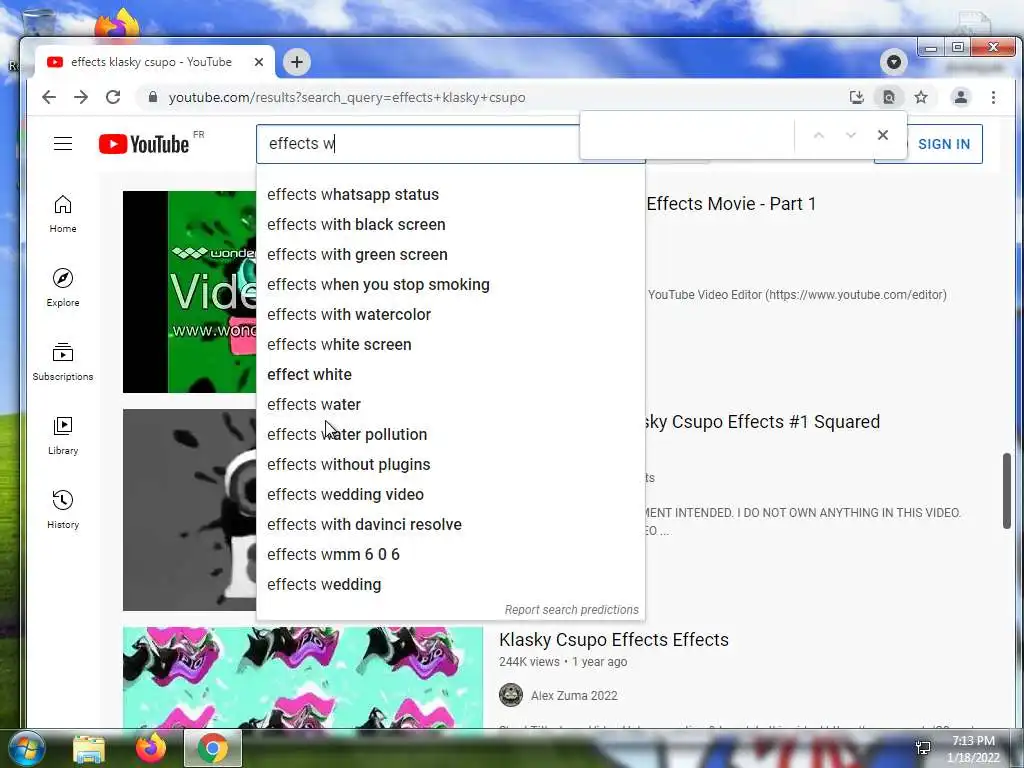The height and width of the screenshot is (768, 1024).
Task: Open Chrome three-dot menu
Action: [x=993, y=97]
